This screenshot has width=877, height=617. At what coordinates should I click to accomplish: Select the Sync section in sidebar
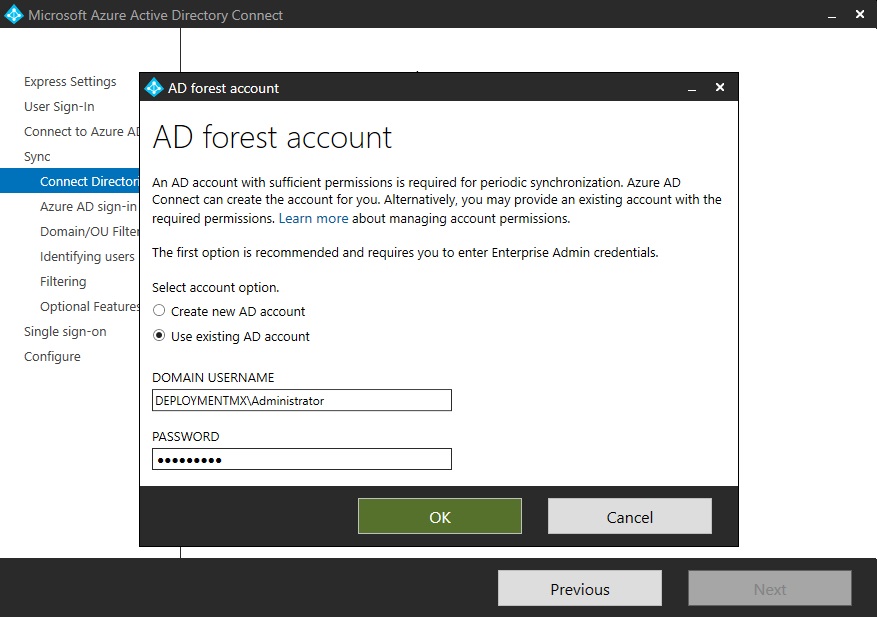[37, 157]
